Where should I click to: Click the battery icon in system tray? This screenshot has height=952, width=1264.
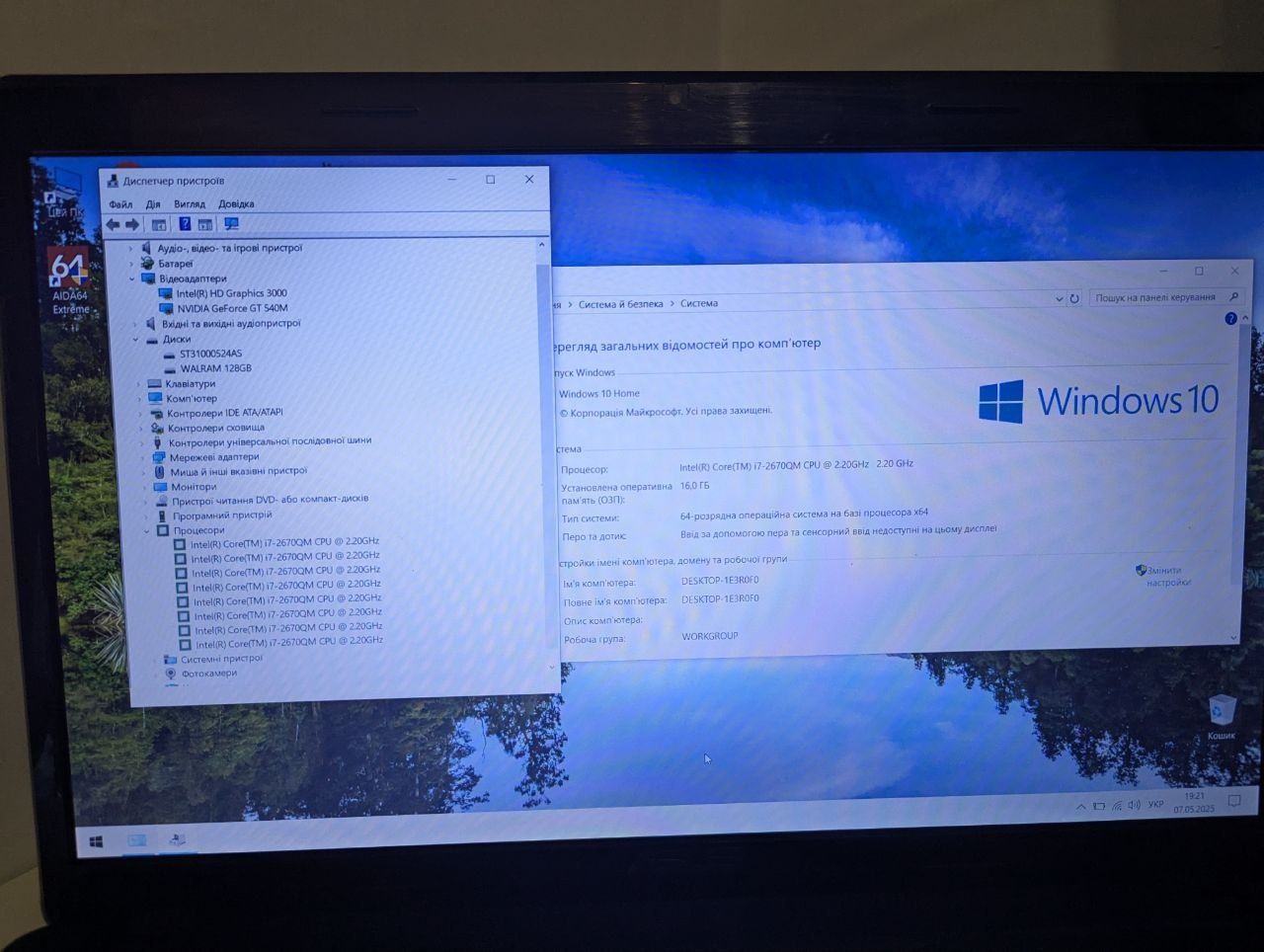tap(1098, 807)
